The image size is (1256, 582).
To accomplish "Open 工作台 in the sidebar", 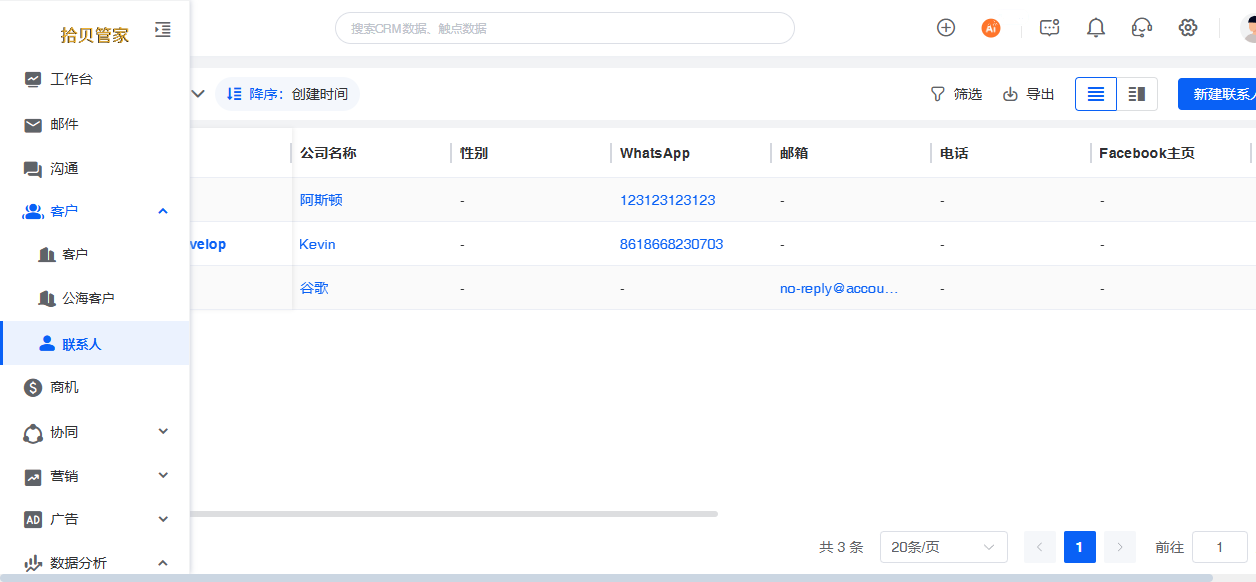I will [x=95, y=79].
